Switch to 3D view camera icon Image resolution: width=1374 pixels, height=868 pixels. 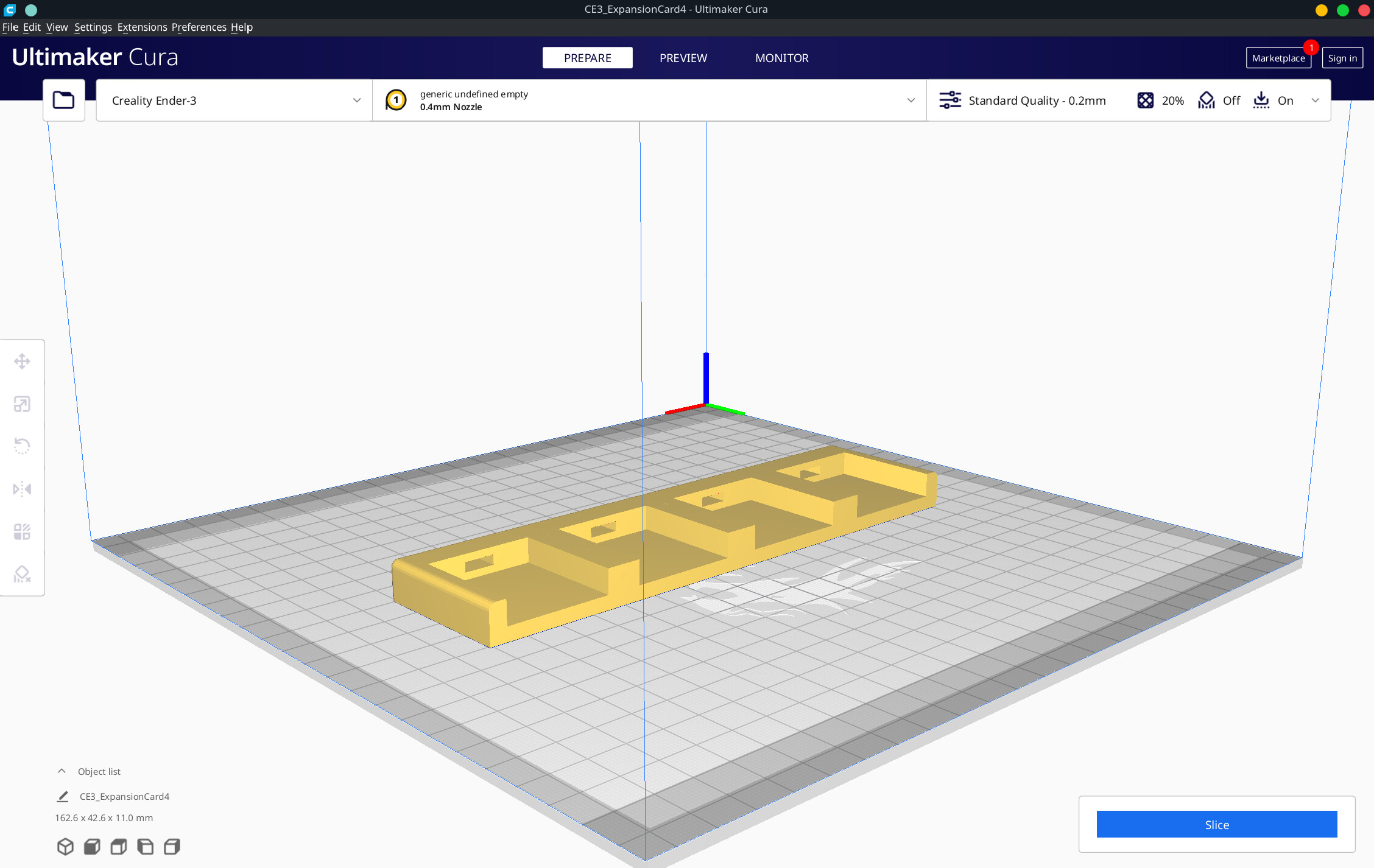pyautogui.click(x=65, y=847)
